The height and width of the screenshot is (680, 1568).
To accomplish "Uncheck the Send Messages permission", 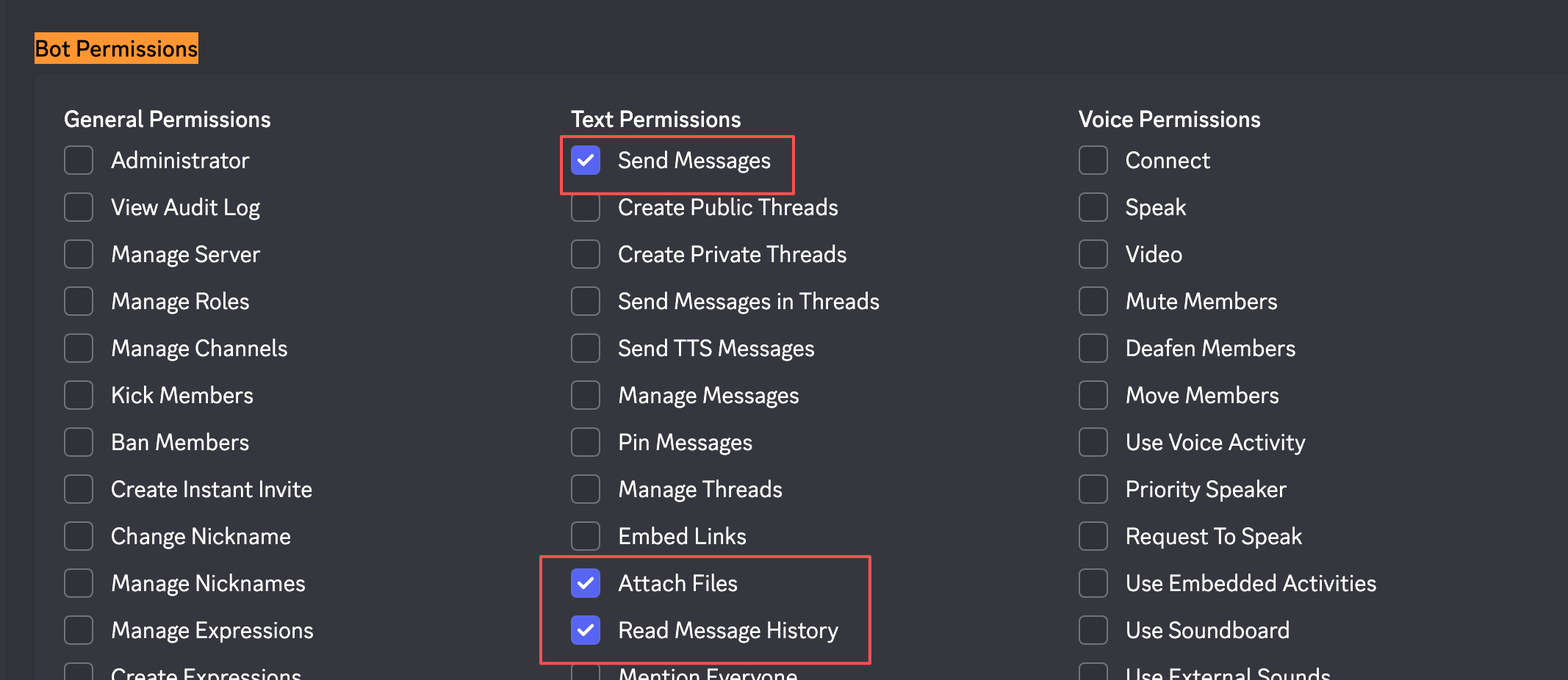I will (586, 160).
